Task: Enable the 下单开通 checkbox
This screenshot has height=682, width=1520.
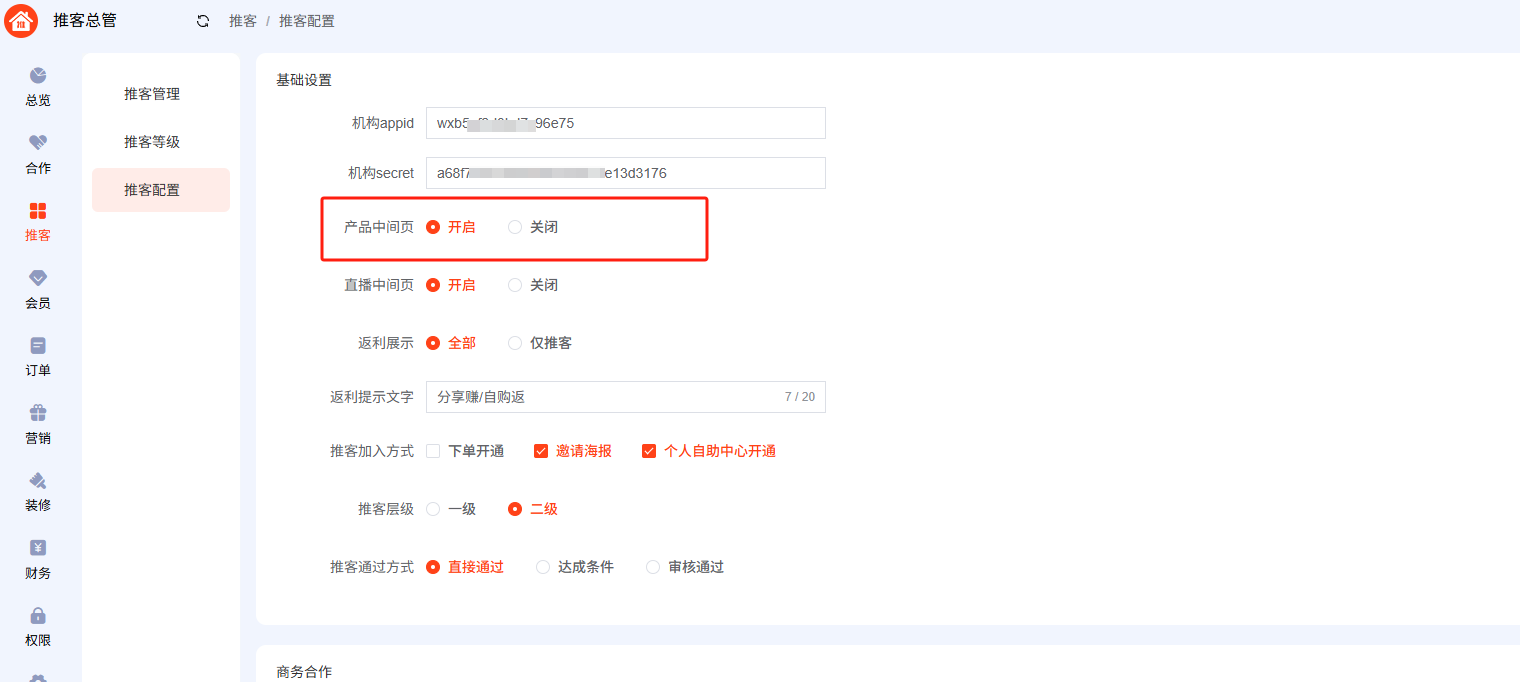Action: coord(433,451)
